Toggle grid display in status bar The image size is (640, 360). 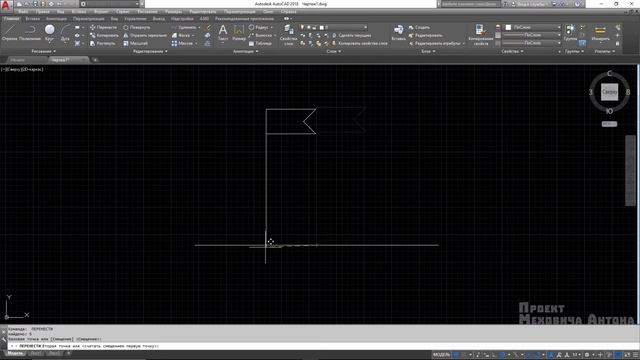[456, 355]
